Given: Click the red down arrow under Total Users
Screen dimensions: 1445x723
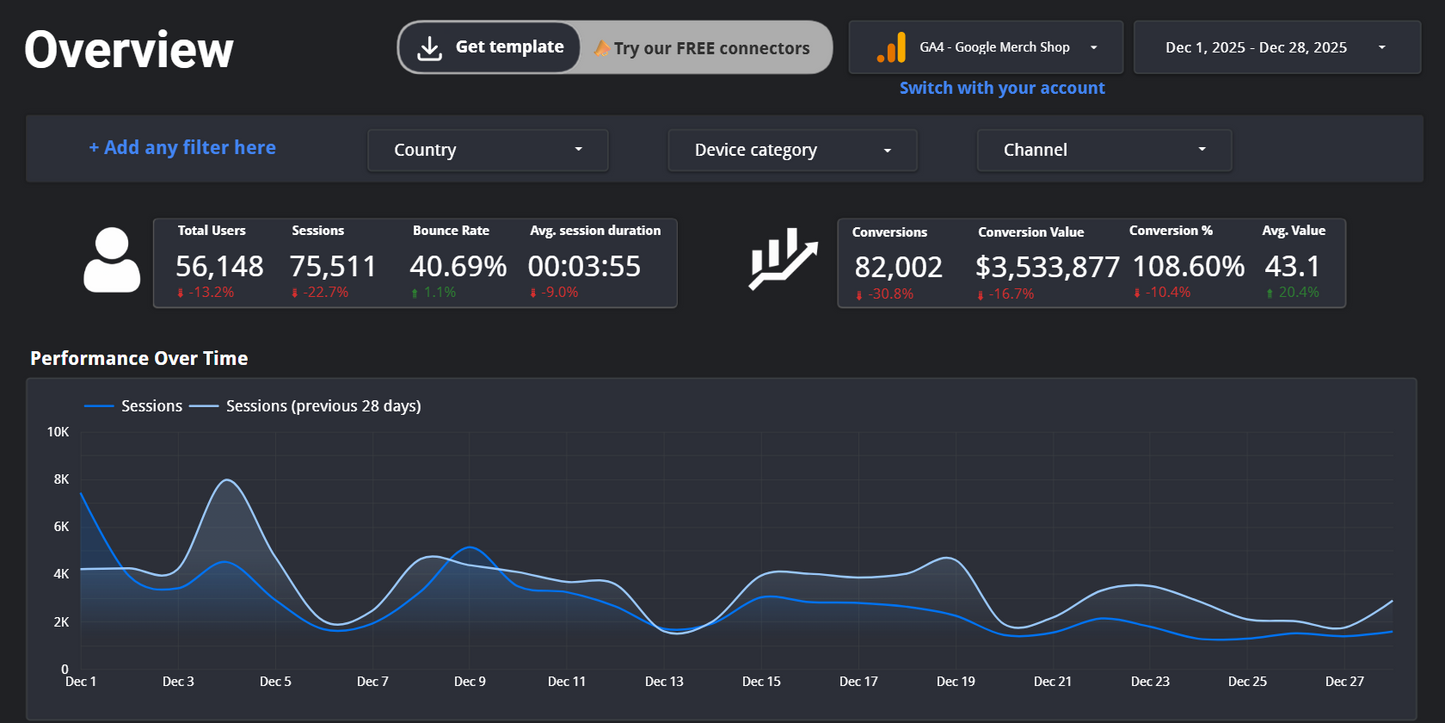Looking at the screenshot, I should (x=183, y=292).
